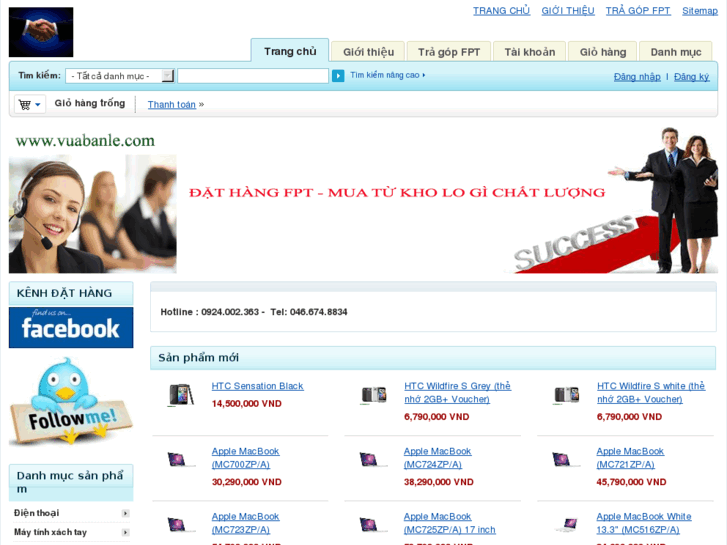Click the Danh mục sản phẩm sidebar header
Screen dimensions: 727x545
pos(71,482)
